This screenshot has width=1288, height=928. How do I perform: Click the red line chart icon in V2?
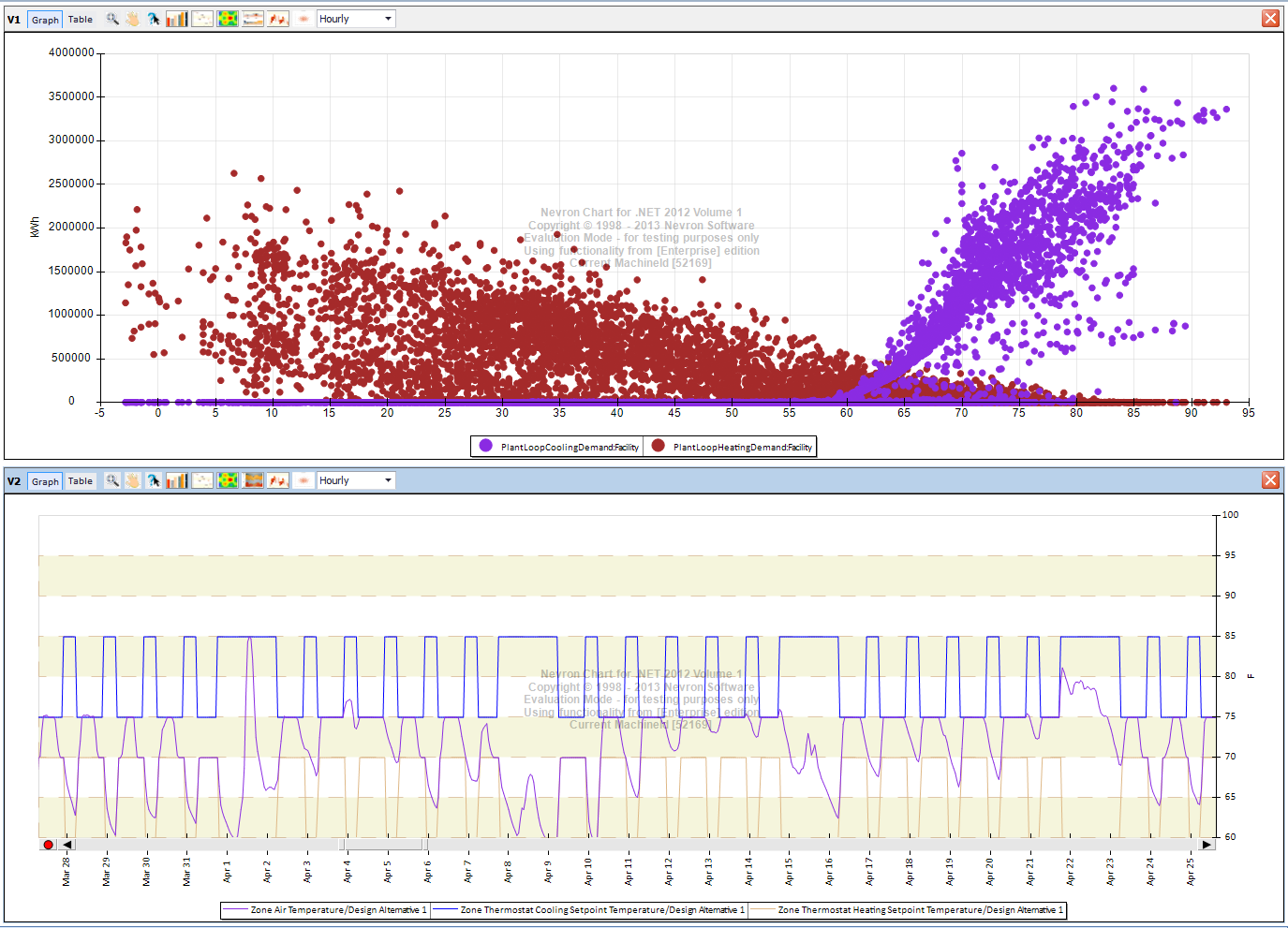pyautogui.click(x=278, y=480)
